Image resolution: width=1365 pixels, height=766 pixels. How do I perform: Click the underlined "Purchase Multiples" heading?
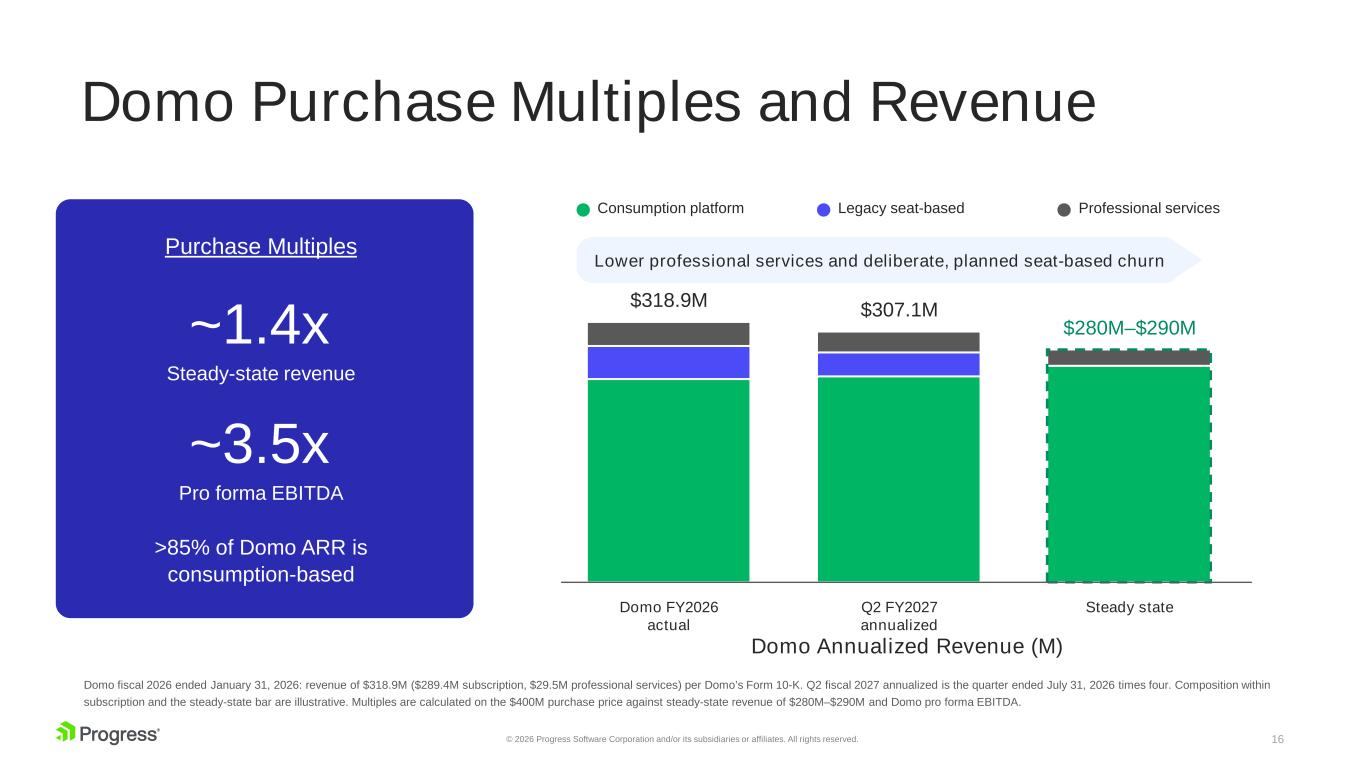(x=261, y=247)
